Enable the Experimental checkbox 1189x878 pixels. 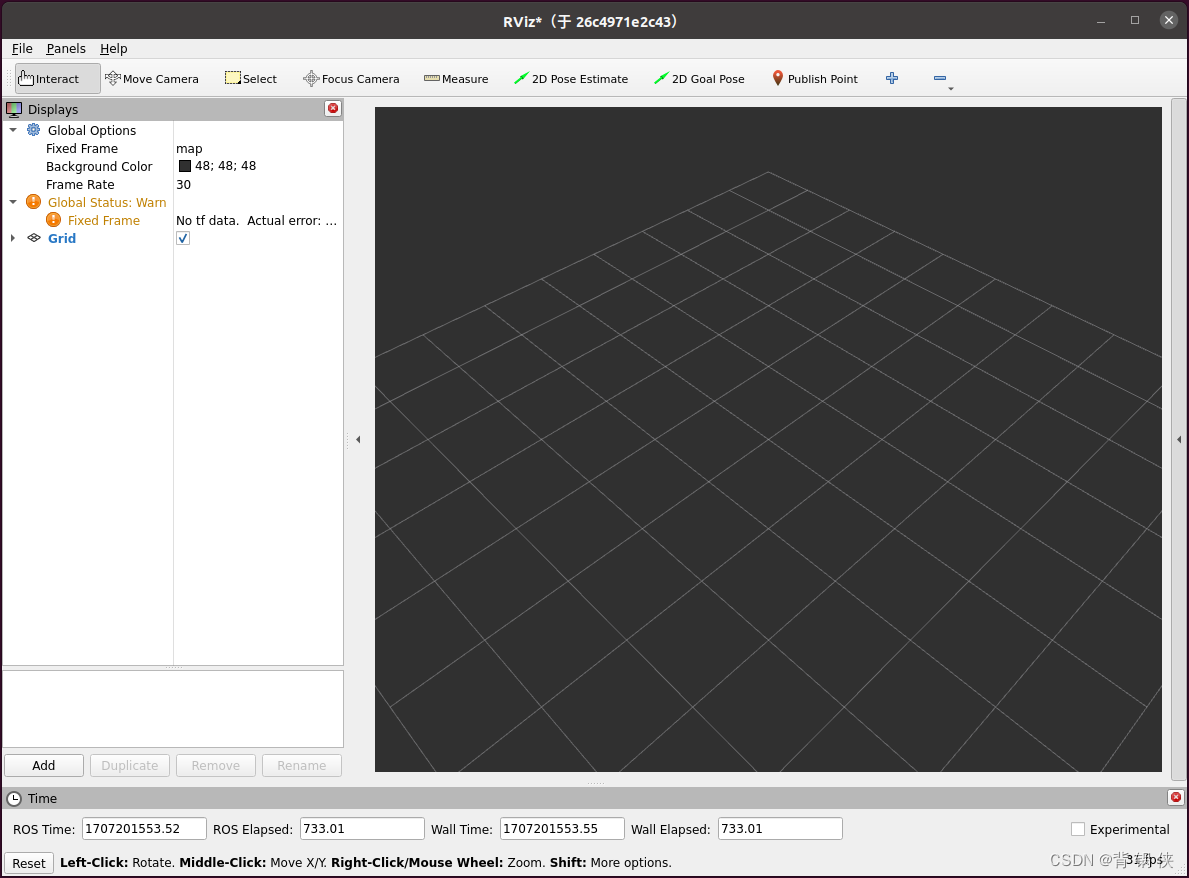1078,829
